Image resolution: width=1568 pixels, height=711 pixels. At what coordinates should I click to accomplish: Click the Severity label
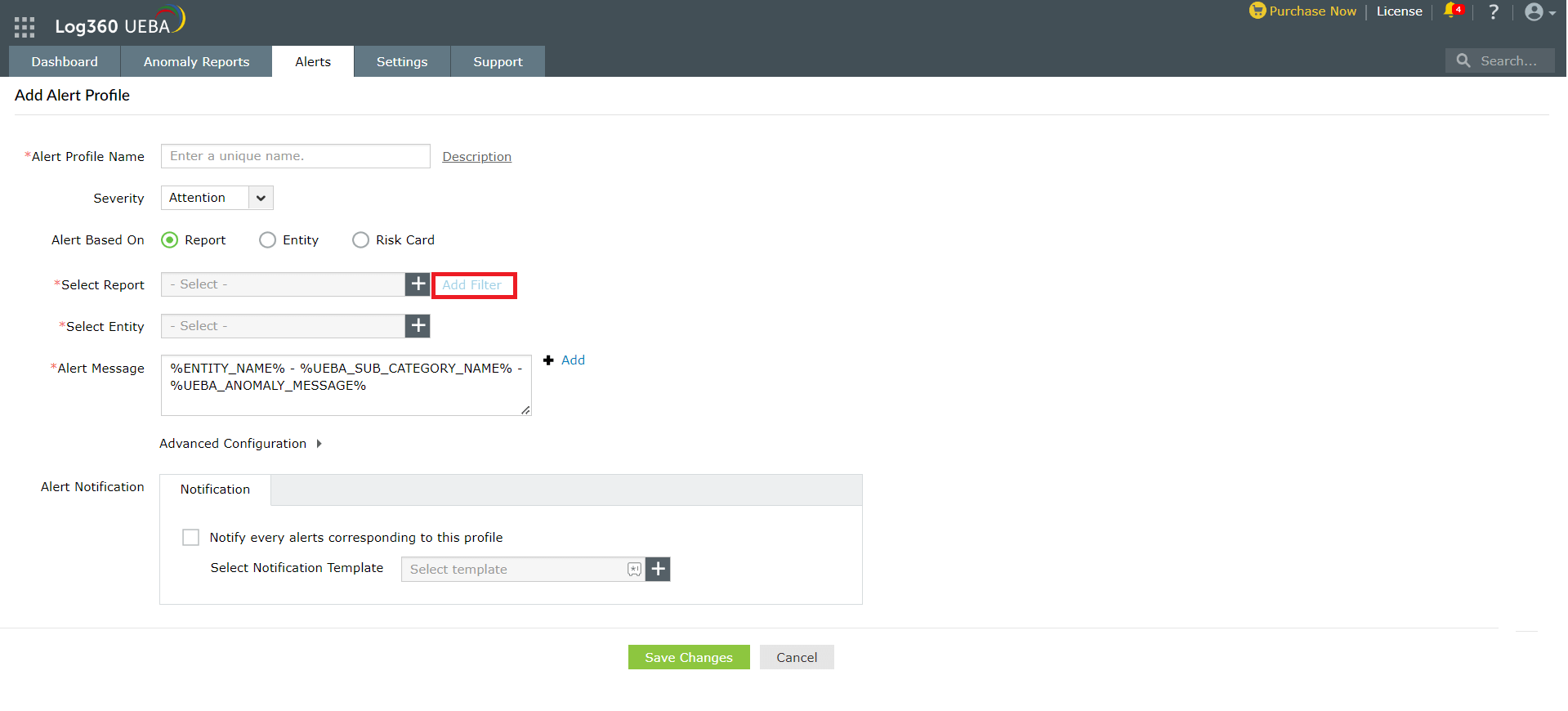click(x=118, y=199)
